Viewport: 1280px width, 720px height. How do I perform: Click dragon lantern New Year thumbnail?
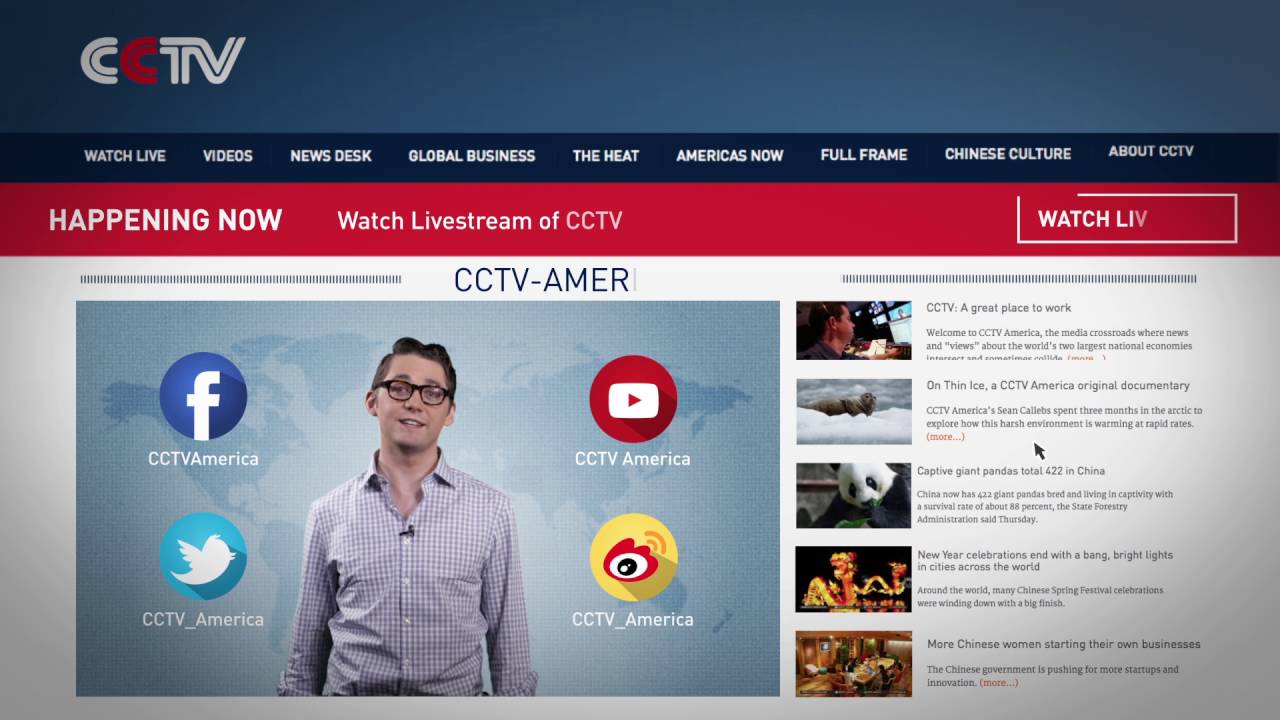click(854, 579)
